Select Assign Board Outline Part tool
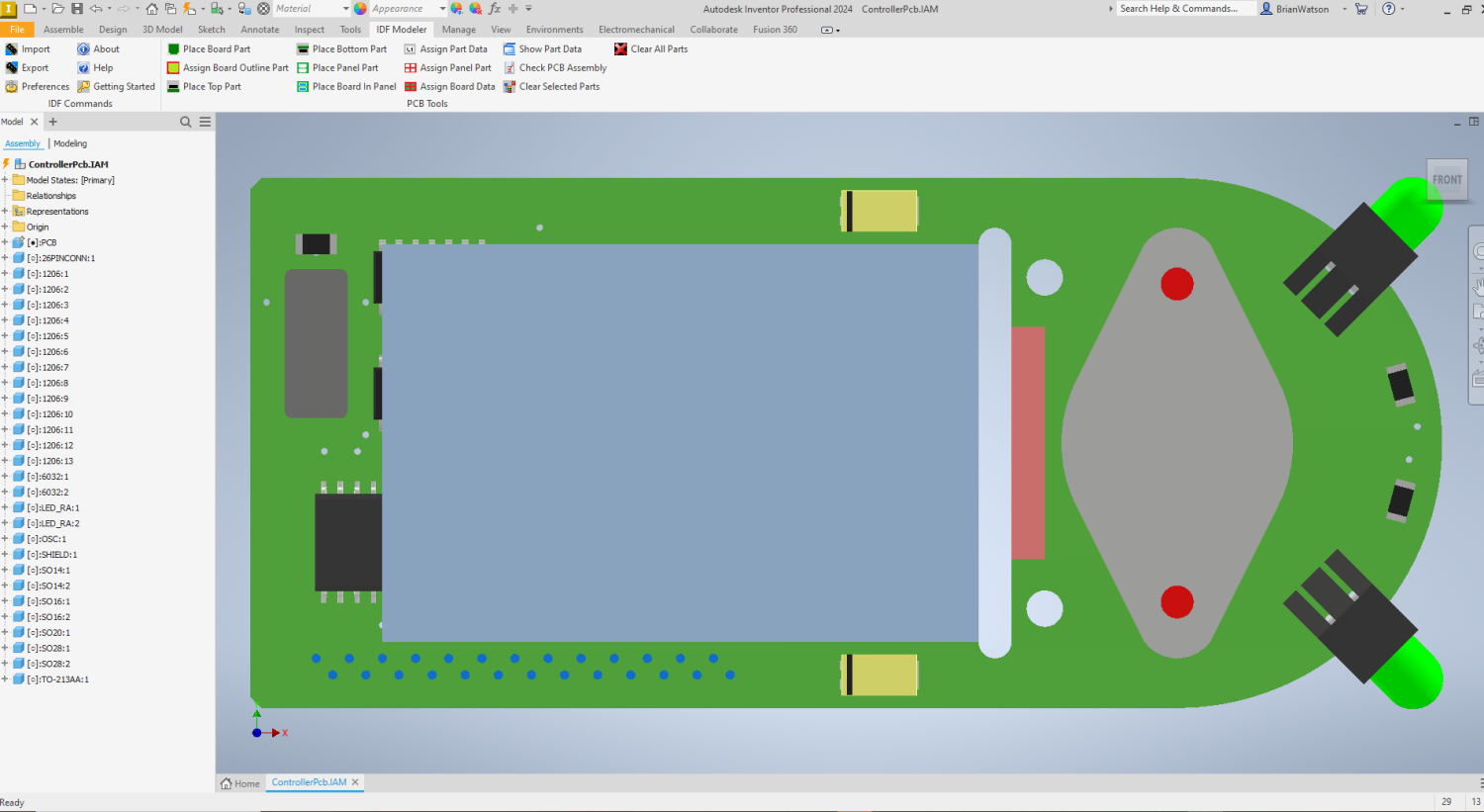Viewport: 1484px width, 812px height. coord(174,68)
